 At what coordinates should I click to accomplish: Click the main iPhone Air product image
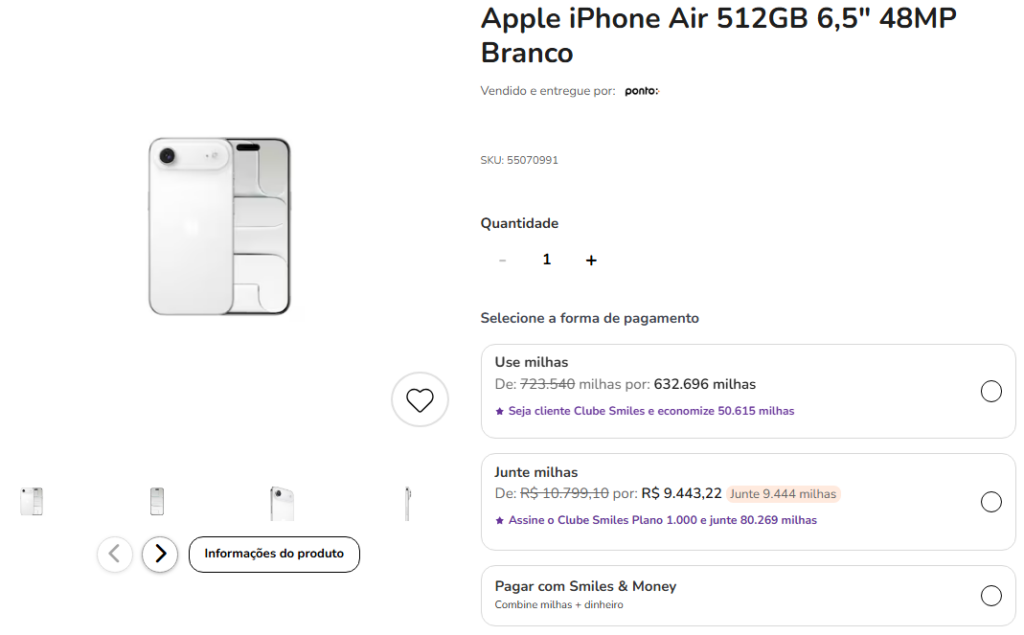coord(220,226)
